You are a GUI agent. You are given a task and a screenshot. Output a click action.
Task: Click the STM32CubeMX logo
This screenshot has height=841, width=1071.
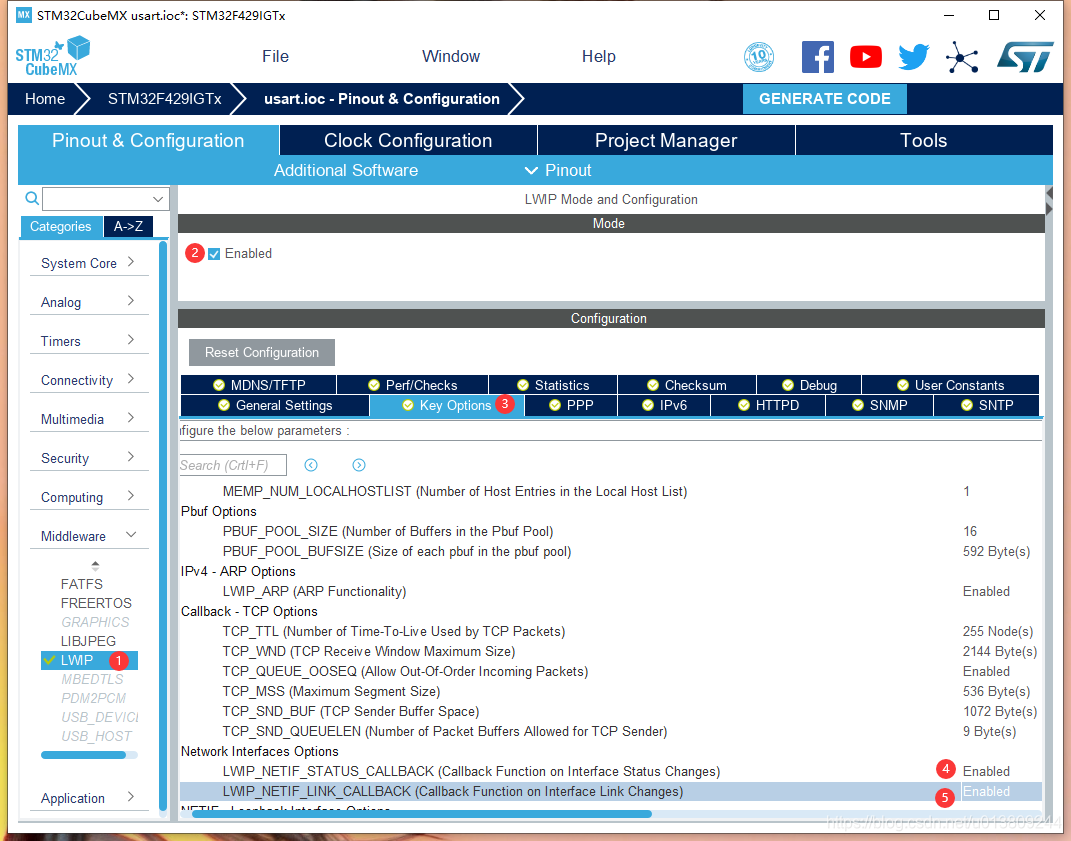53,56
